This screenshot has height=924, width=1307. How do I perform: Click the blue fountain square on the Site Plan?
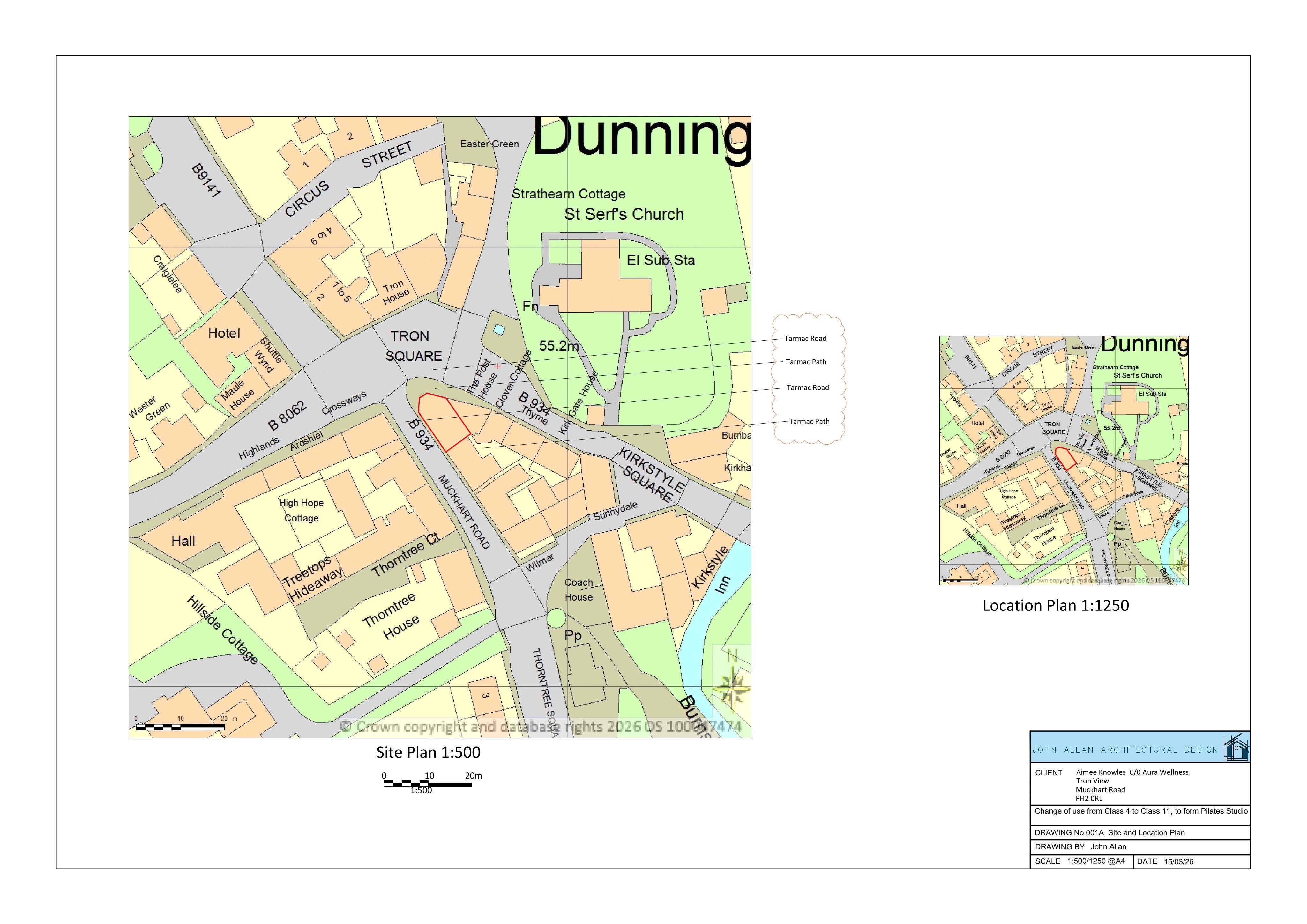tap(499, 329)
